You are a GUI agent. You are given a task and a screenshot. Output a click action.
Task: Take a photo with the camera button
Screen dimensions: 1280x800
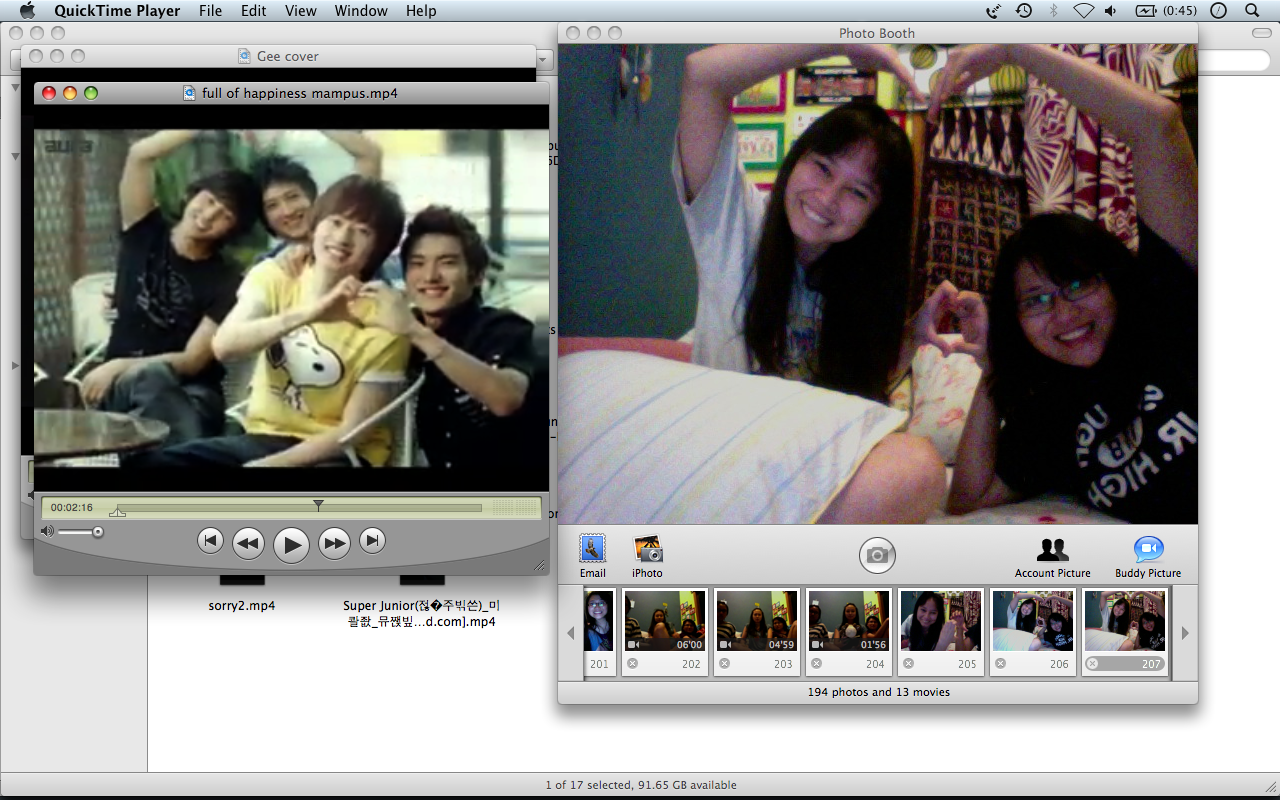(877, 555)
